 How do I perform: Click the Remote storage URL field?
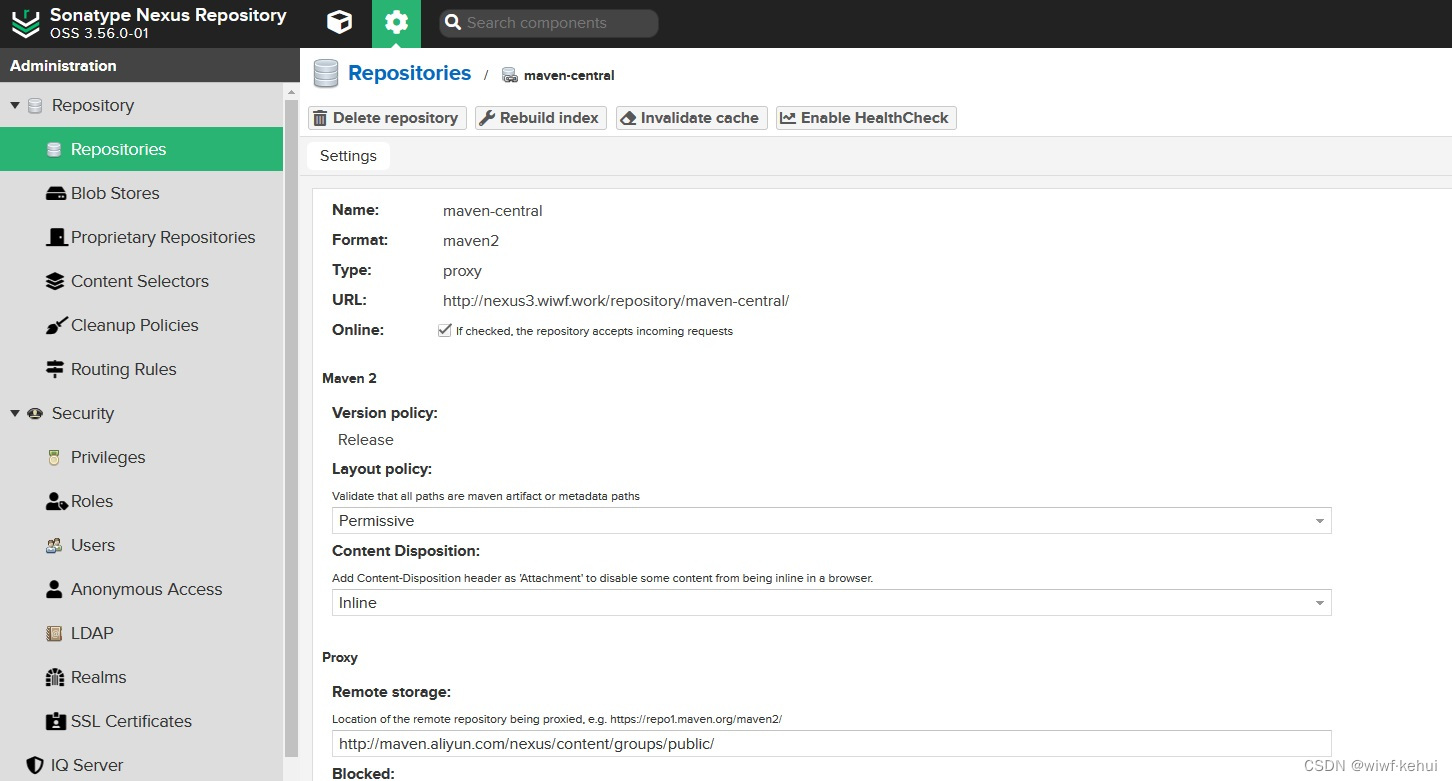click(x=831, y=744)
